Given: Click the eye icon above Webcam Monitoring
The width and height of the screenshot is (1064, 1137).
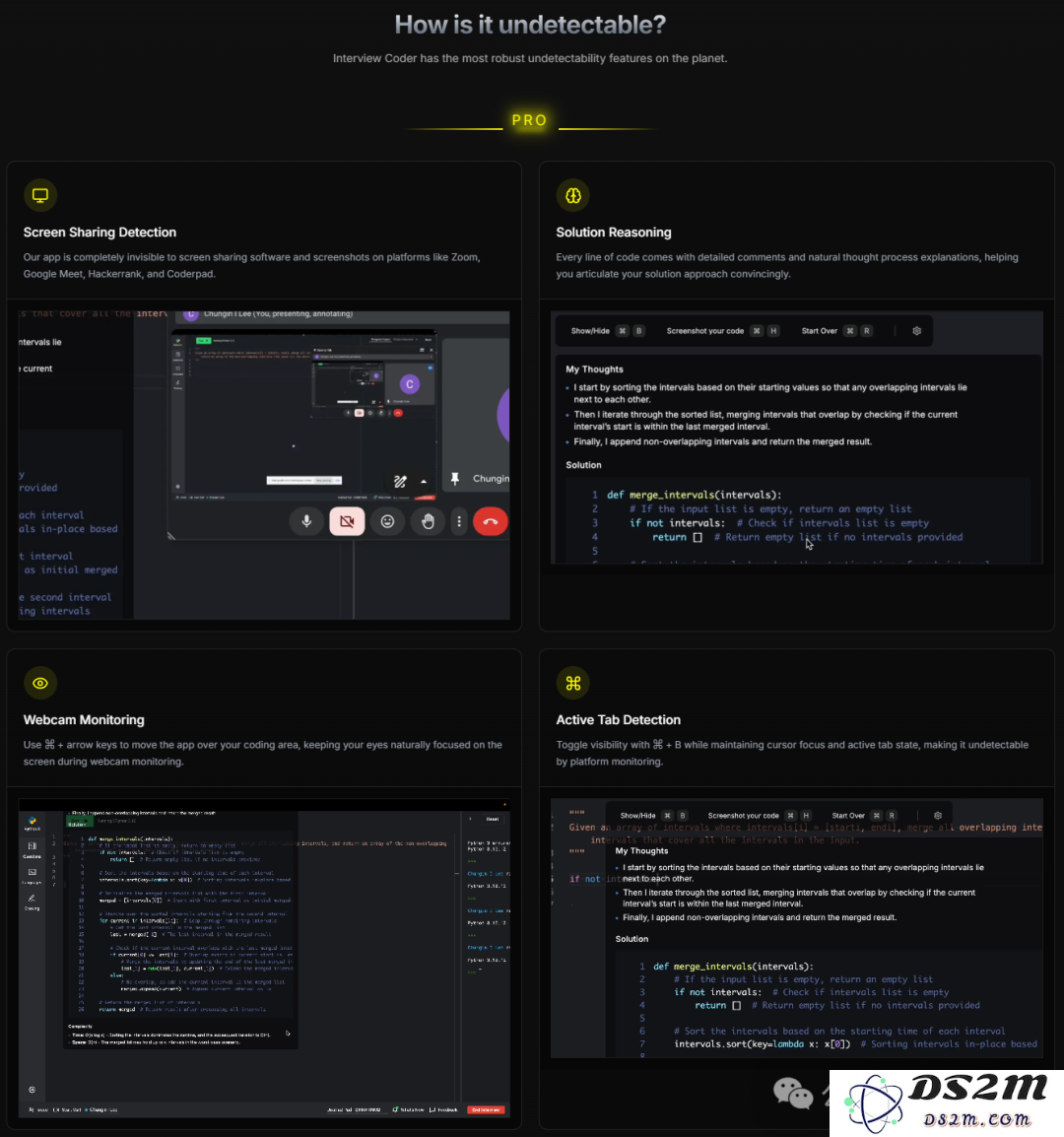Looking at the screenshot, I should pyautogui.click(x=39, y=683).
